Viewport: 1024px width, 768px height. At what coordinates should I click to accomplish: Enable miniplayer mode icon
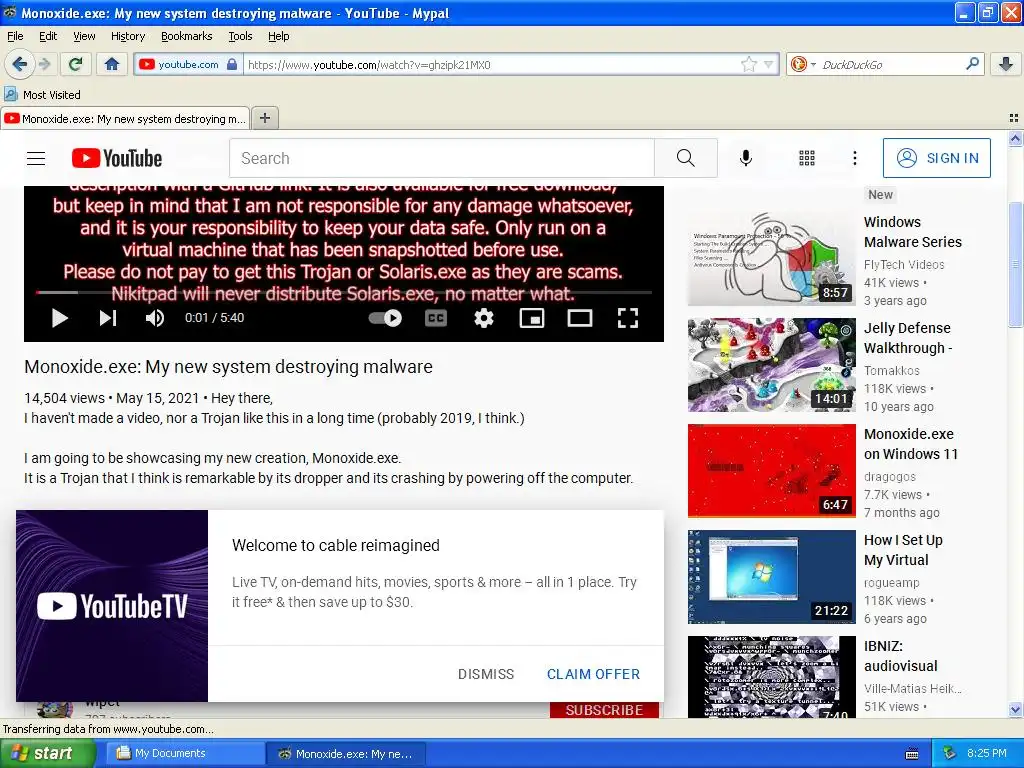[x=532, y=318]
